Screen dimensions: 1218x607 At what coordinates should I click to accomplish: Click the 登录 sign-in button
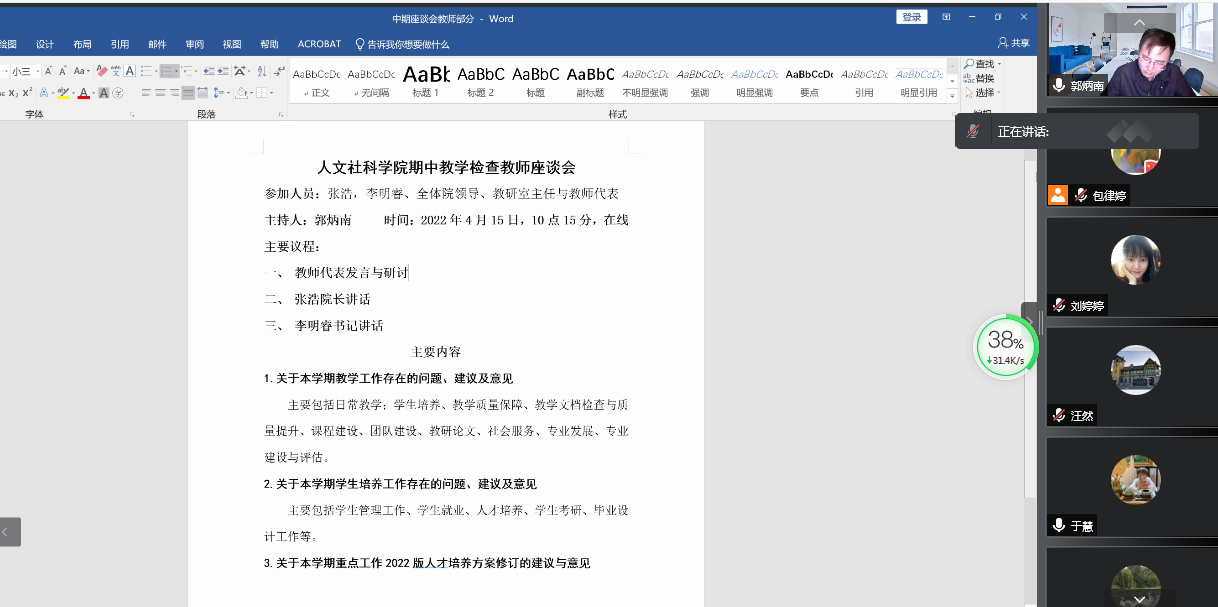tap(911, 17)
